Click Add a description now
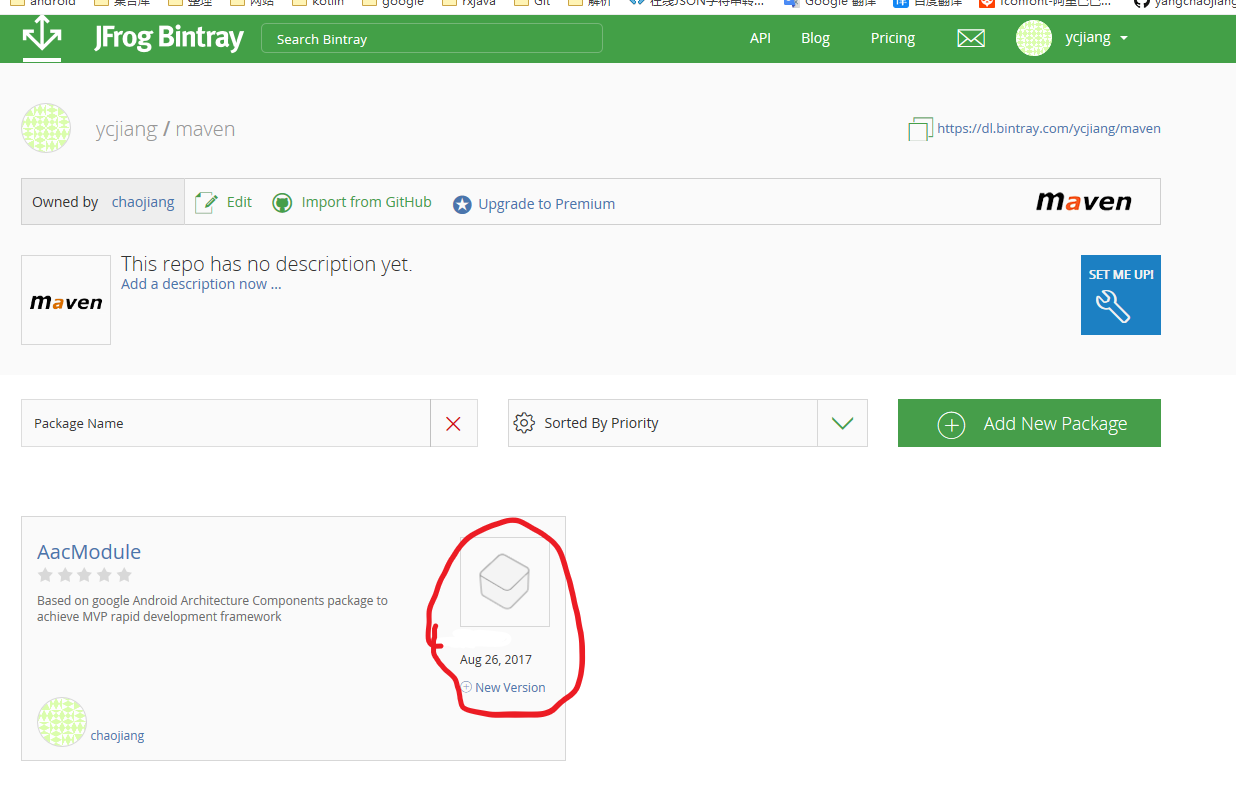 [201, 284]
